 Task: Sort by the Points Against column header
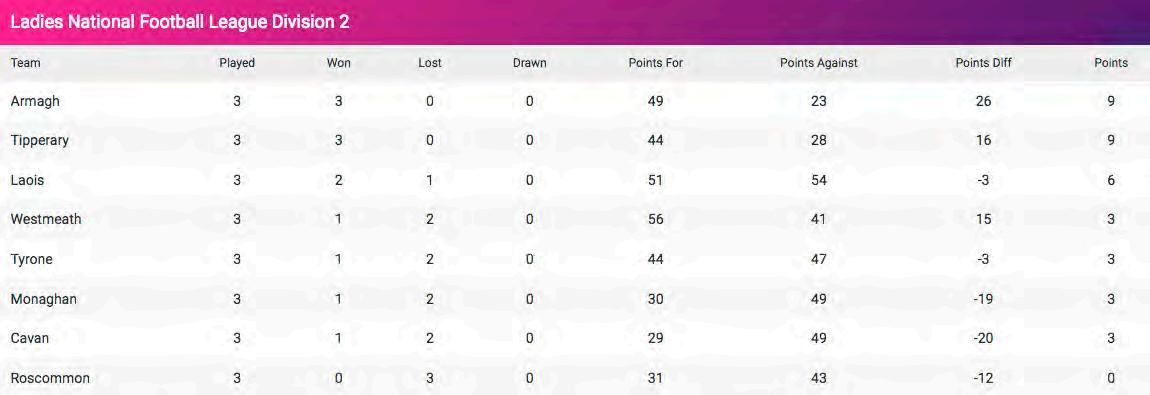click(x=818, y=63)
